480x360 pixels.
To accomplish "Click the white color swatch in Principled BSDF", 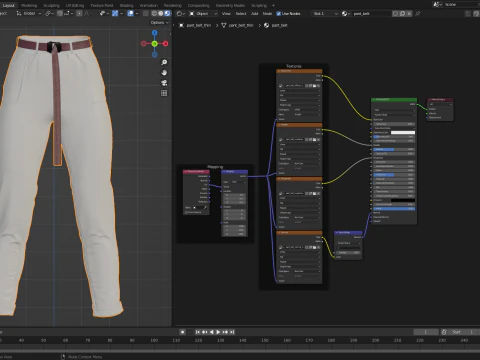I will [x=403, y=133].
